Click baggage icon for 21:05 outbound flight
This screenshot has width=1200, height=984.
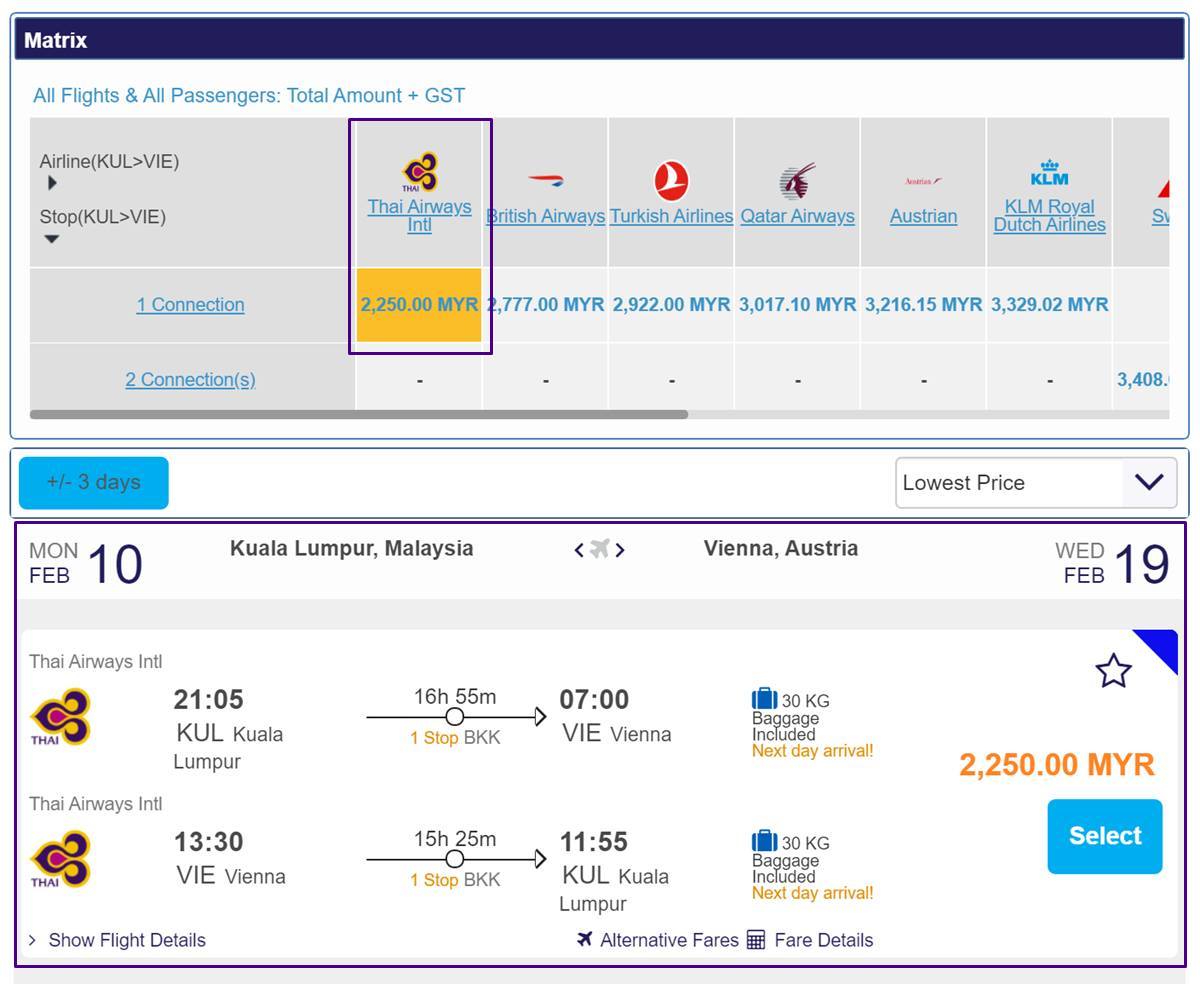point(764,698)
